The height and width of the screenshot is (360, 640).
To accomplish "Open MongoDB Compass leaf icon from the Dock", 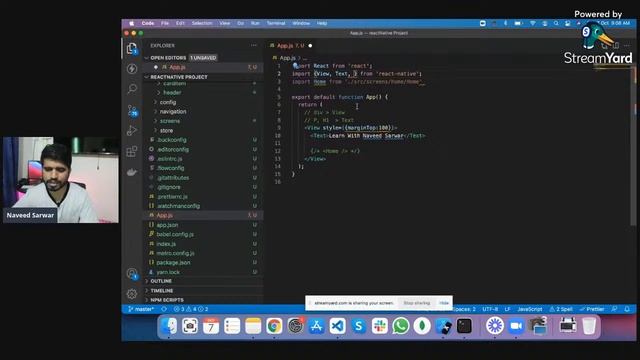I will pyautogui.click(x=422, y=326).
